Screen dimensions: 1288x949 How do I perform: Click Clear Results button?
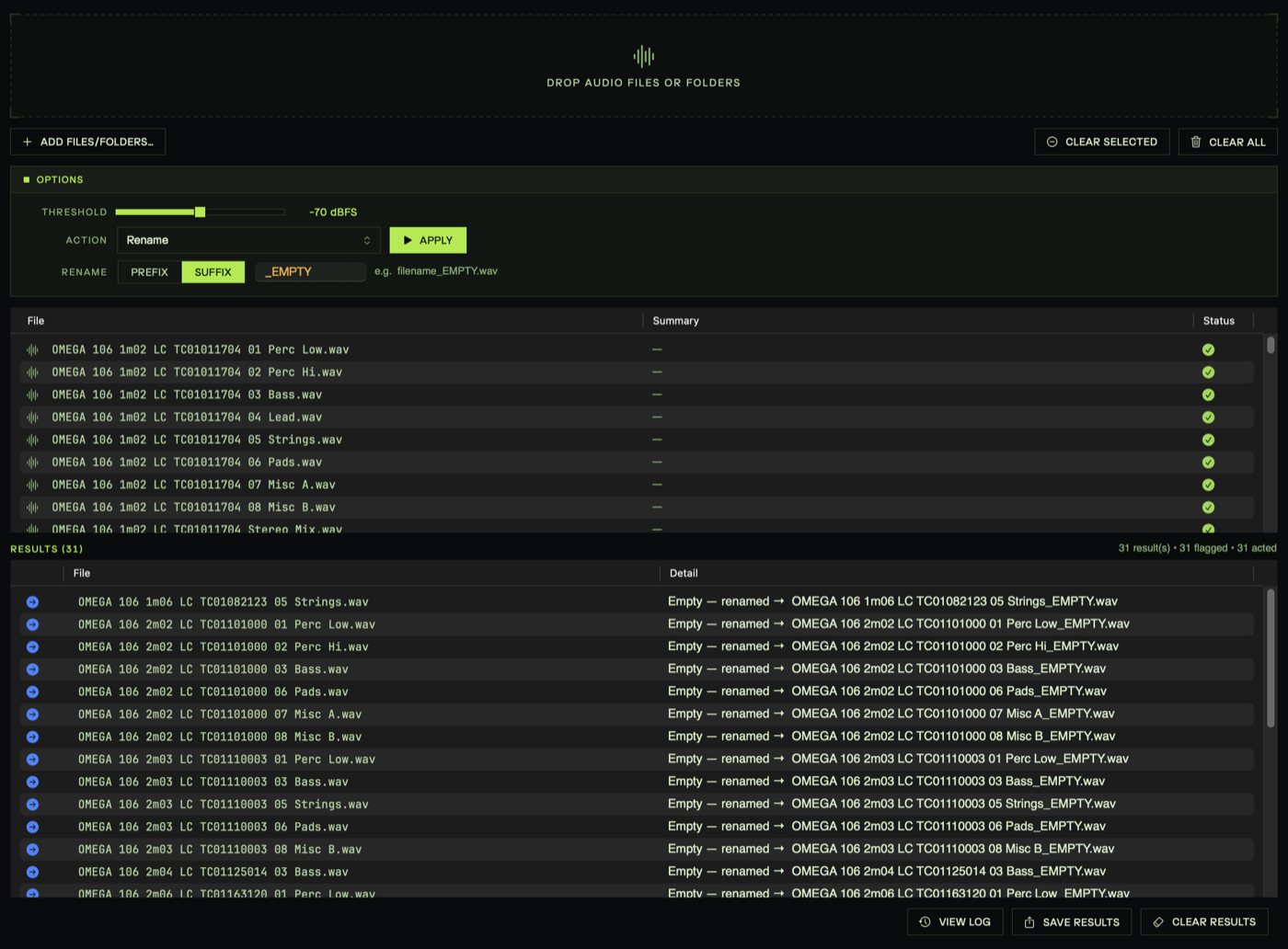click(x=1204, y=921)
